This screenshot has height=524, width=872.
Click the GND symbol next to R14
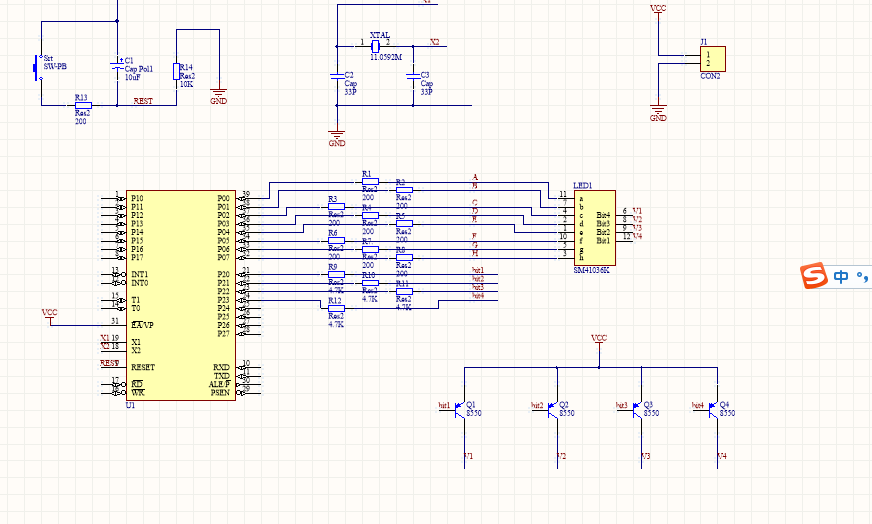(x=219, y=97)
